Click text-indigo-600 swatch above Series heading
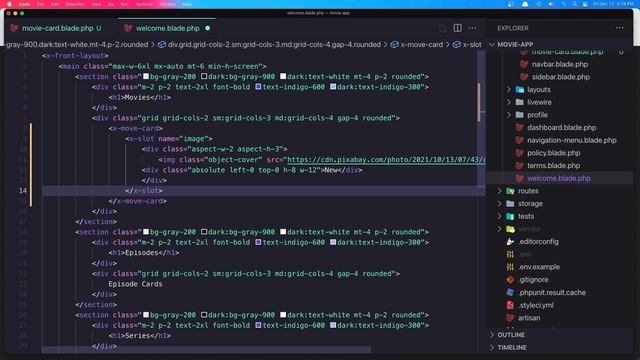The image size is (640, 360). pyautogui.click(x=258, y=325)
